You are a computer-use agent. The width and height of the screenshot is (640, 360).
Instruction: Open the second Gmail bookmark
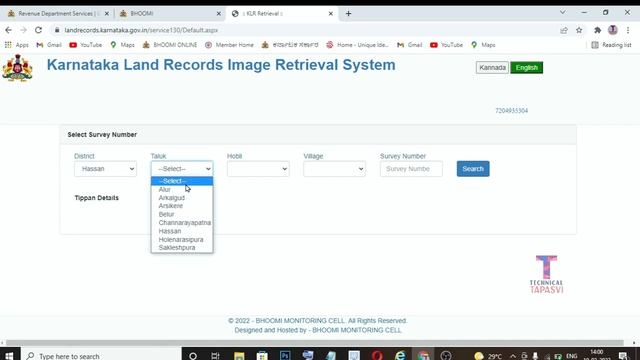(x=410, y=45)
